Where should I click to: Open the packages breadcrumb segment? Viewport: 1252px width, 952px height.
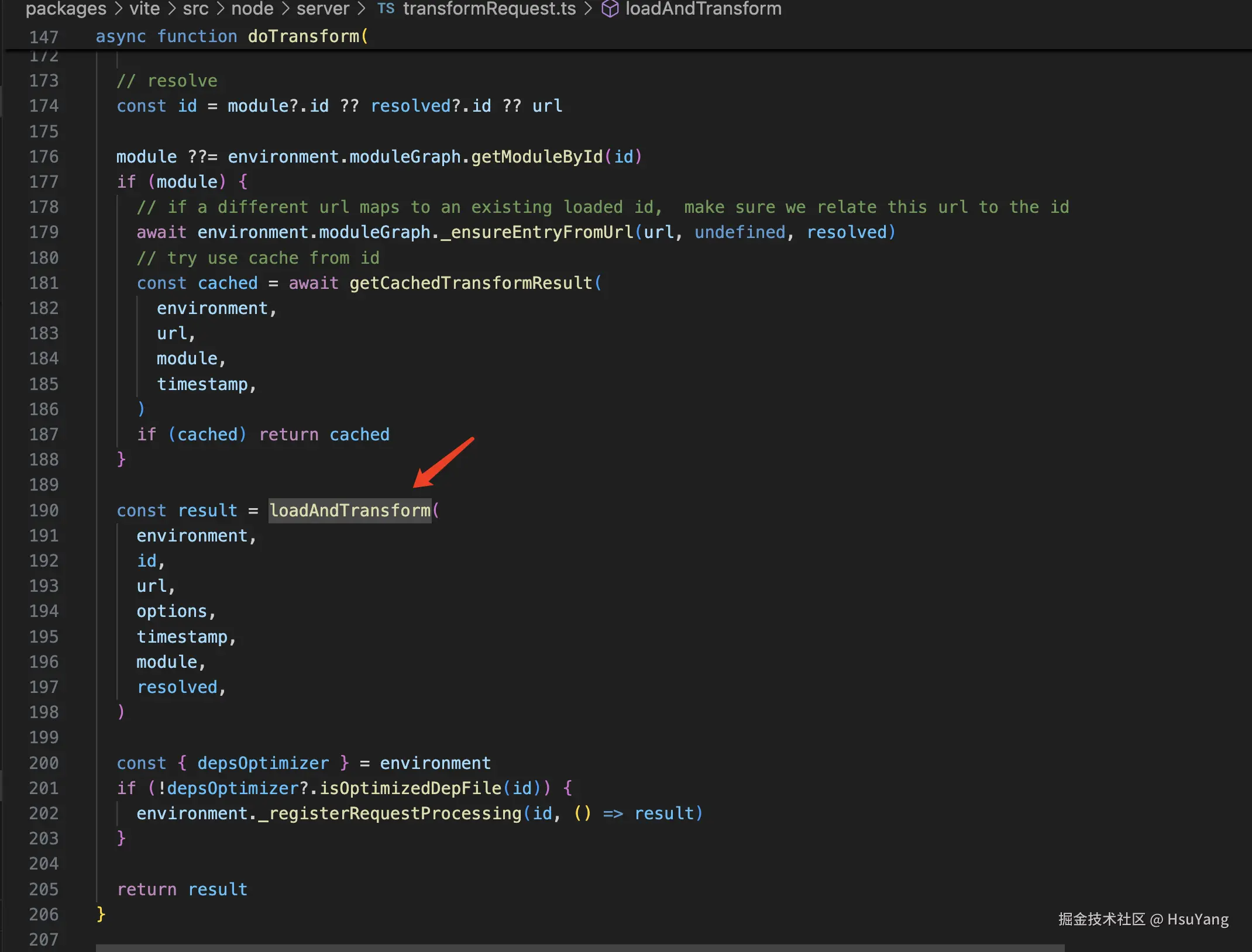click(x=66, y=9)
